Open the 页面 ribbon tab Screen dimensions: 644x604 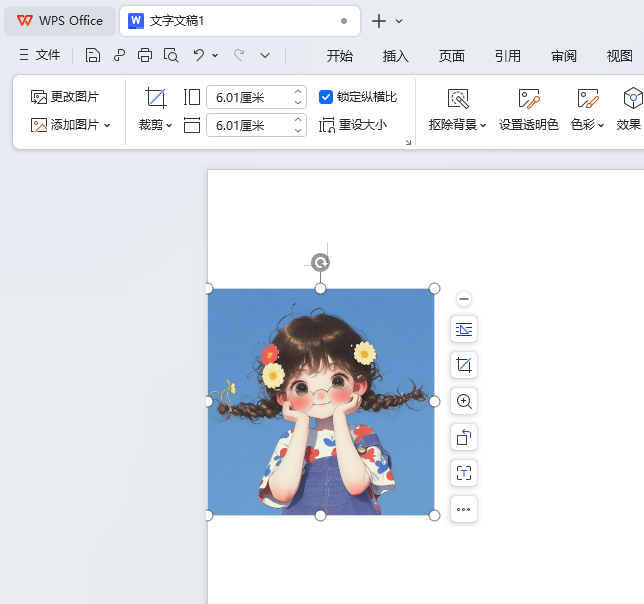click(x=451, y=56)
